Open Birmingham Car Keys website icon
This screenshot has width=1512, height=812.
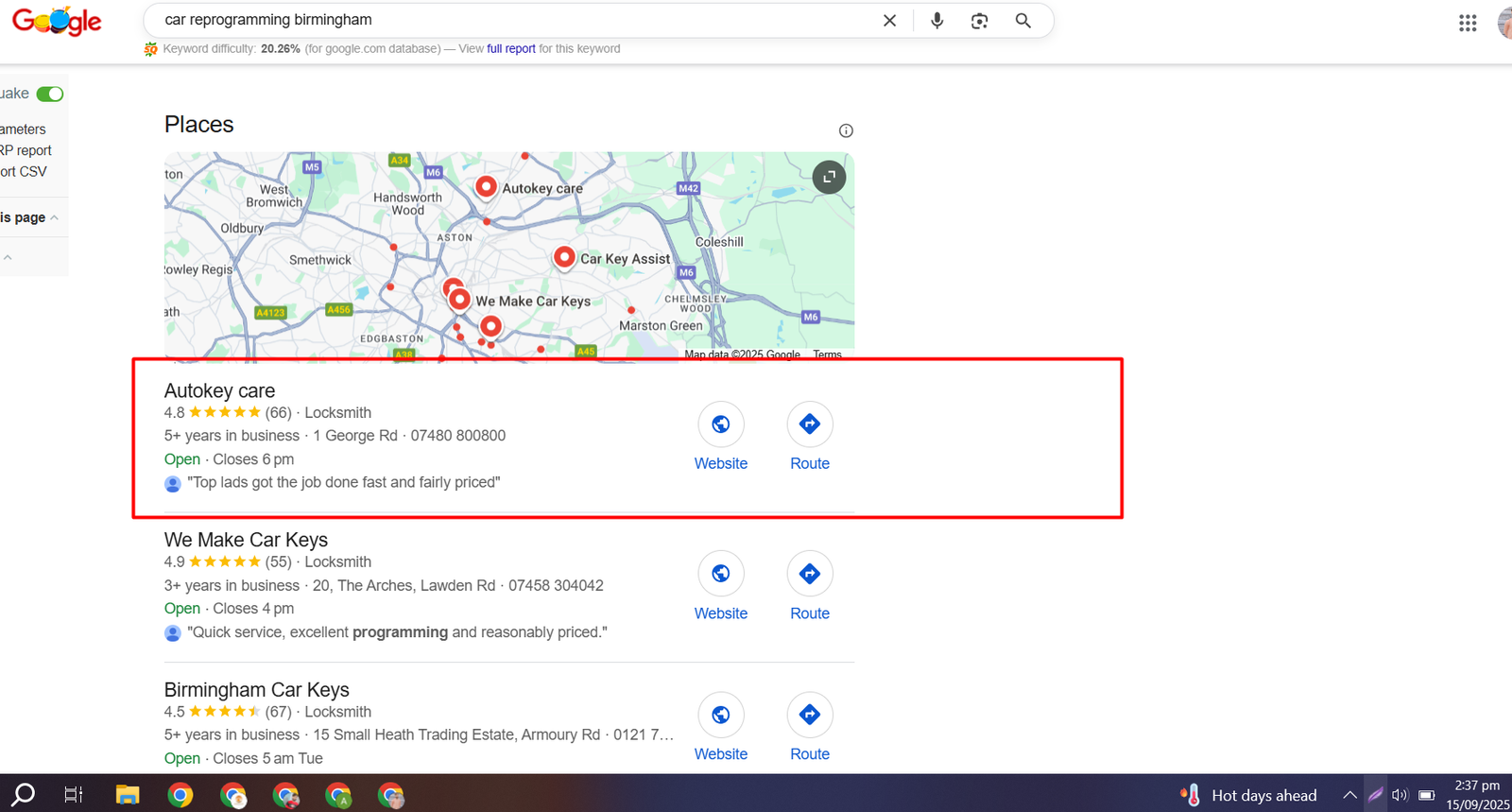[x=721, y=715]
